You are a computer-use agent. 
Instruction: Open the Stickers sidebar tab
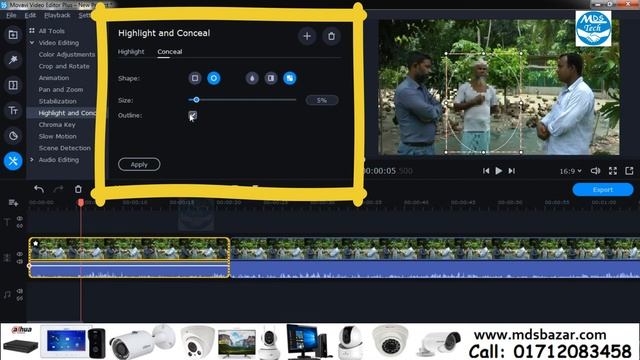click(13, 136)
